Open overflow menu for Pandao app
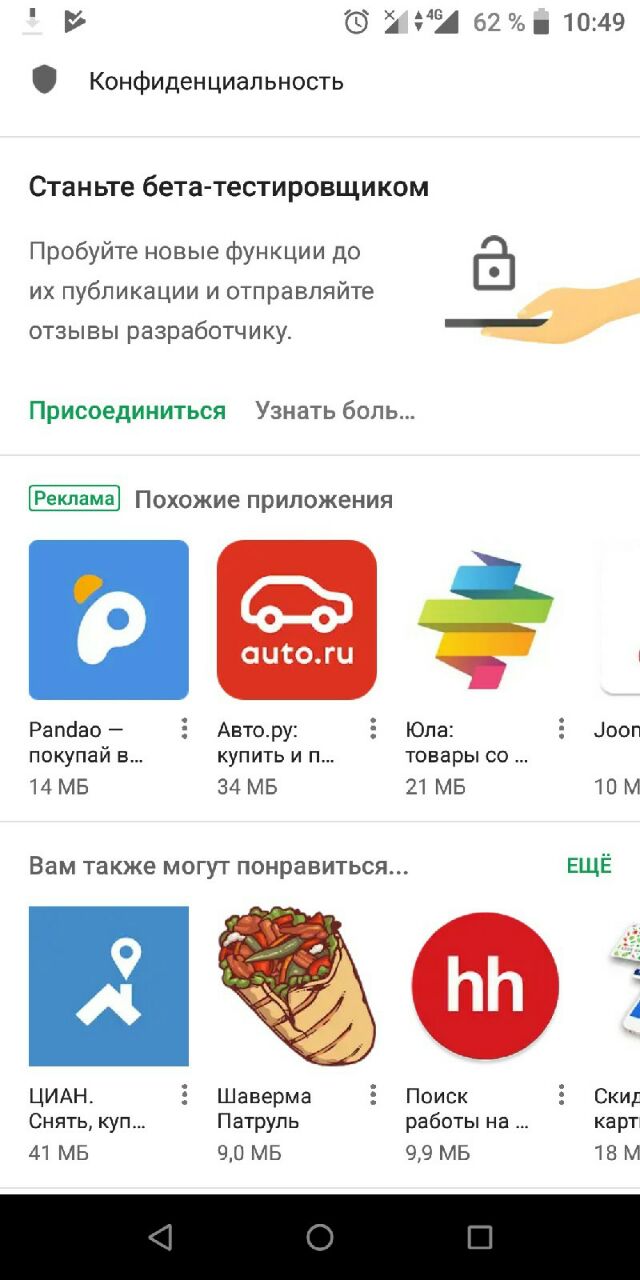640x1280 pixels. 184,729
